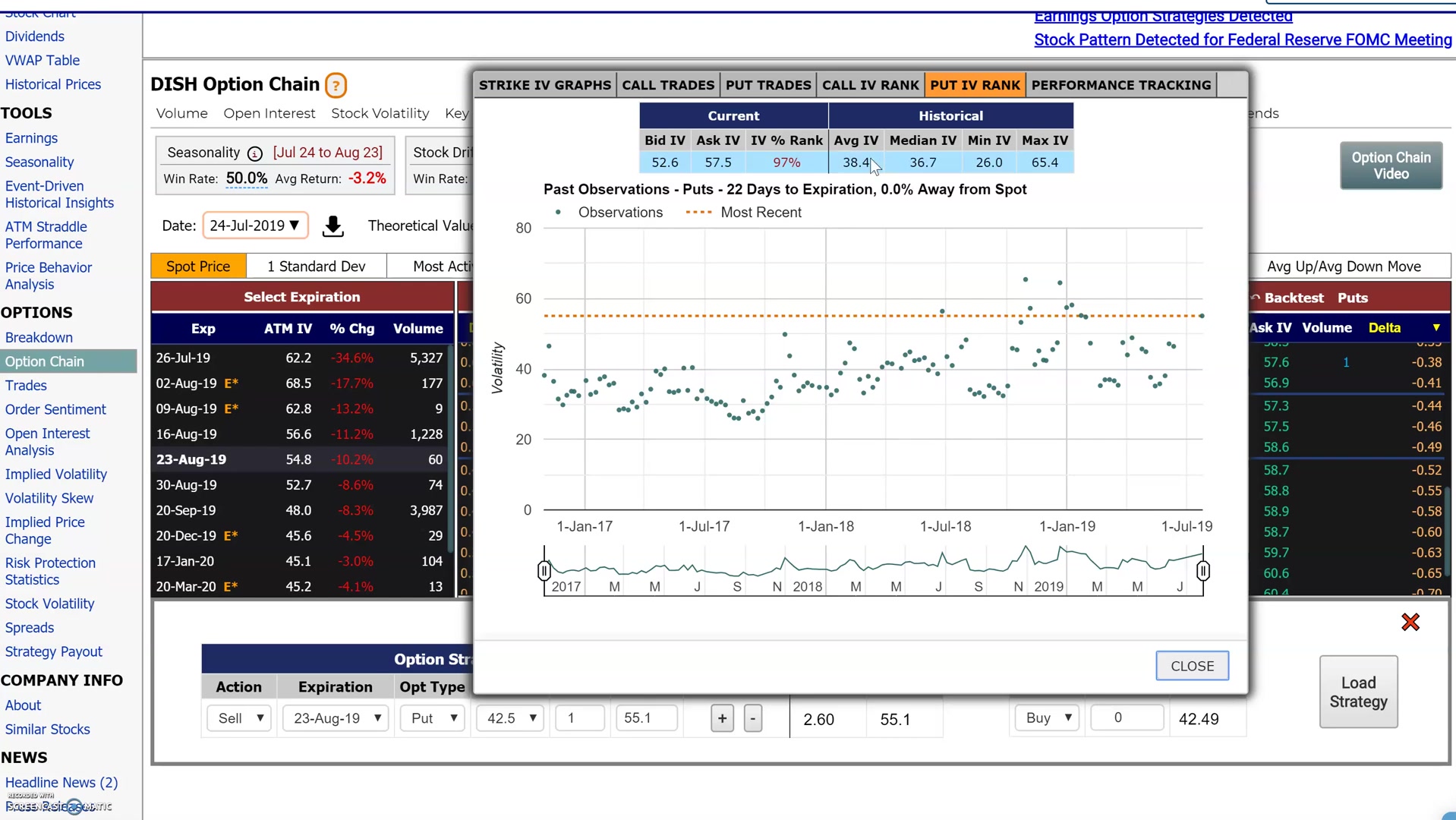Screen dimensions: 1456x820
Task: Open Strategy Payout page
Action: coord(54,652)
